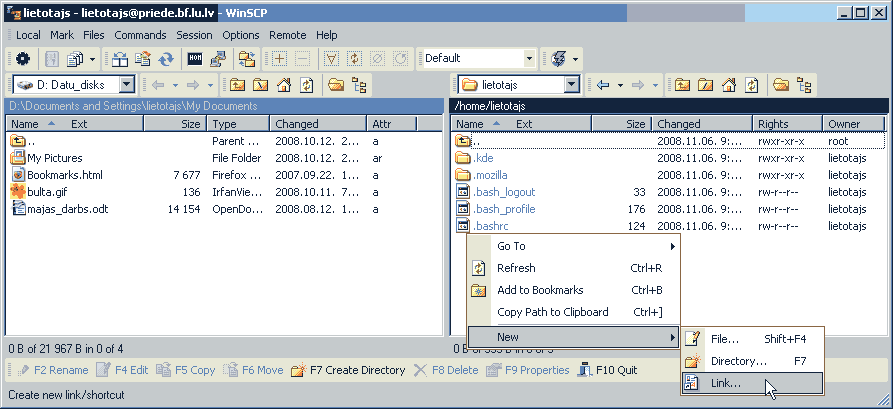893x409 pixels.
Task: Click F5 Copy button
Action: 186,370
